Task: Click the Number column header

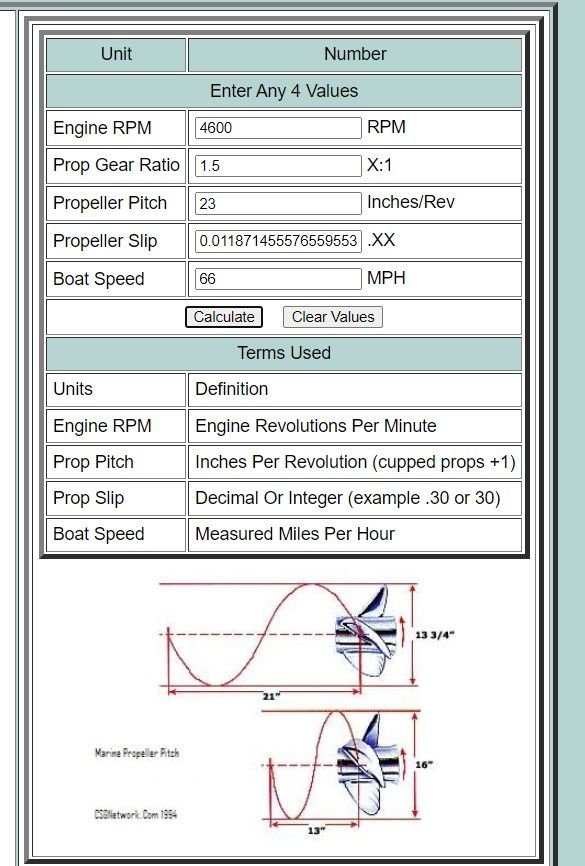Action: coord(355,54)
